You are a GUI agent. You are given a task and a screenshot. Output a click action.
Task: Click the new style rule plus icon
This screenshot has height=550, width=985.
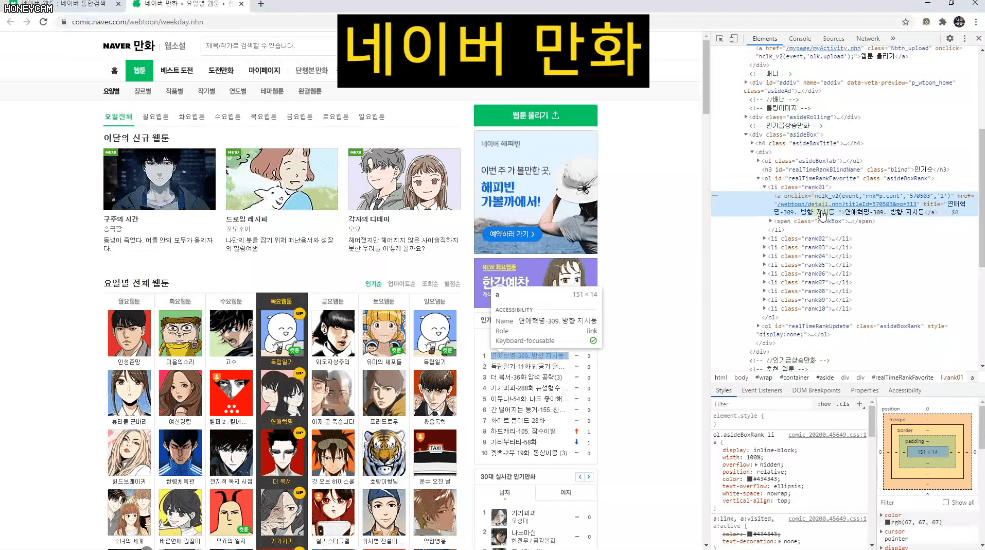tap(859, 404)
